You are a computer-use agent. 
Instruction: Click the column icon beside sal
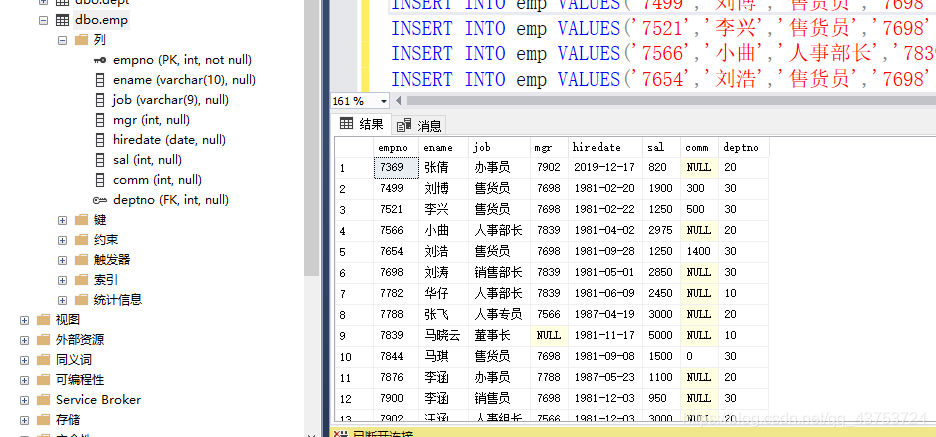(100, 160)
